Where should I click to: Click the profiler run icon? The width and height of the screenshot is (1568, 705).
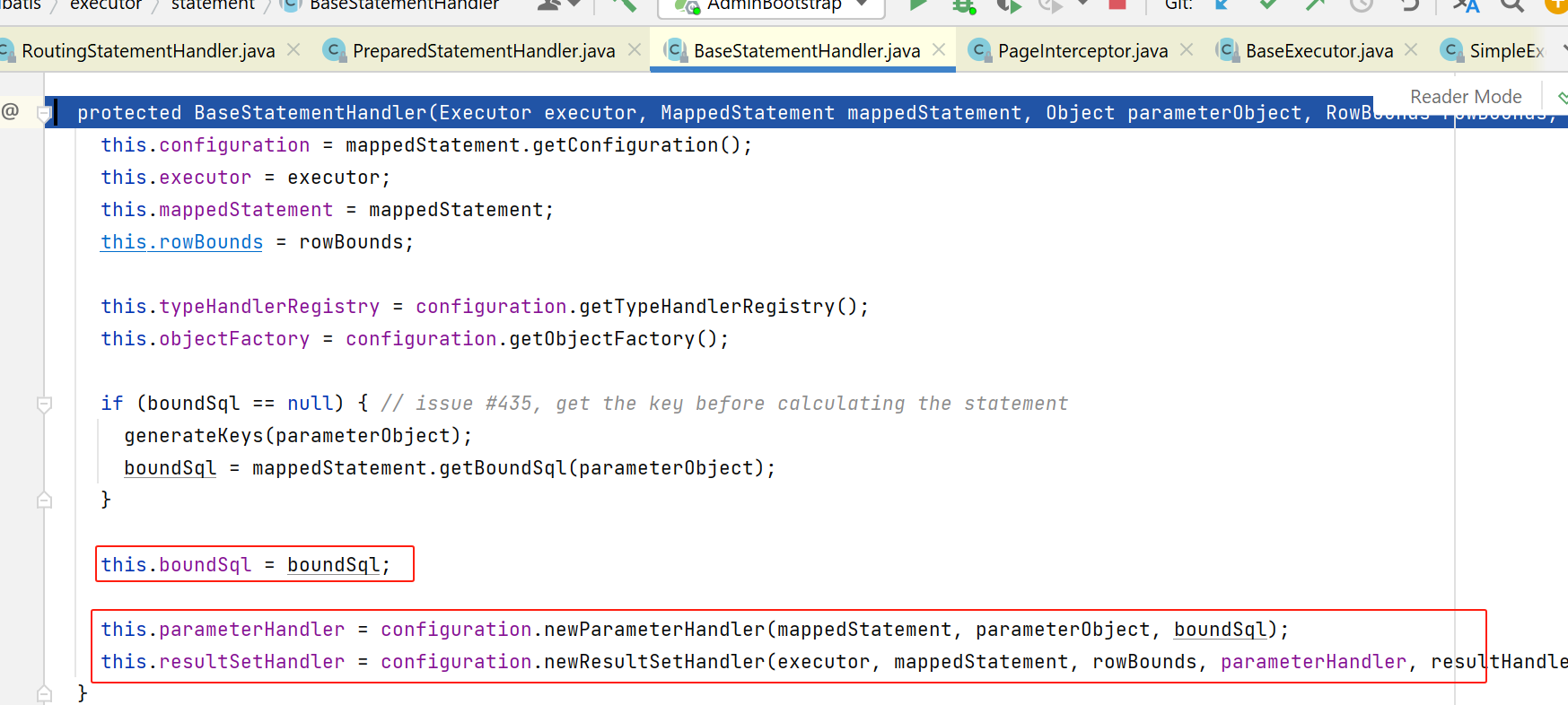point(1049,5)
